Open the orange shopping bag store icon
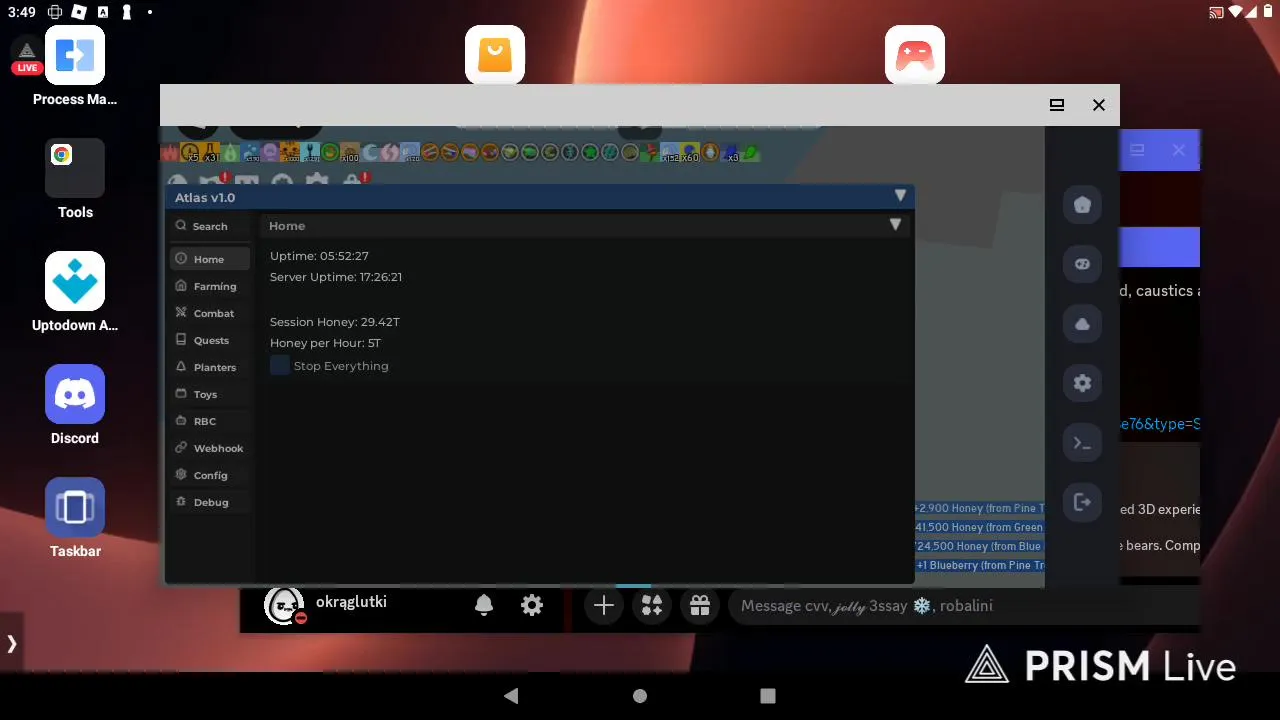The width and height of the screenshot is (1280, 720). click(x=495, y=55)
